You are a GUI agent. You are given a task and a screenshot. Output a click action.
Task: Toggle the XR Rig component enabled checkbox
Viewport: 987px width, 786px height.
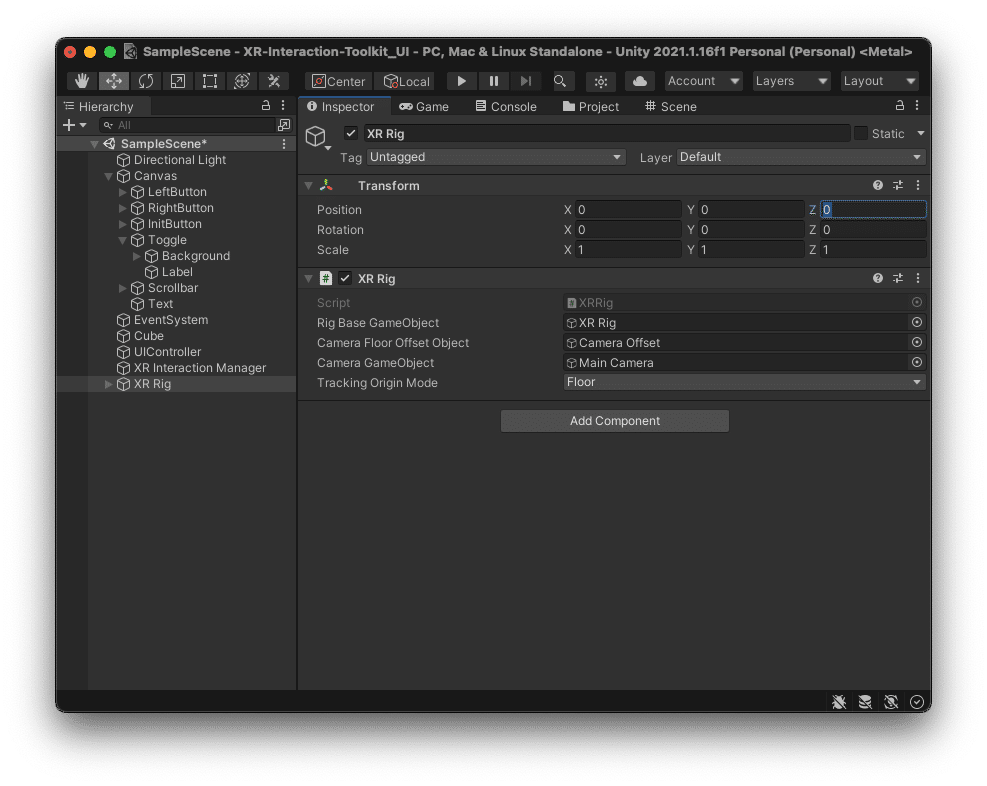pos(345,278)
